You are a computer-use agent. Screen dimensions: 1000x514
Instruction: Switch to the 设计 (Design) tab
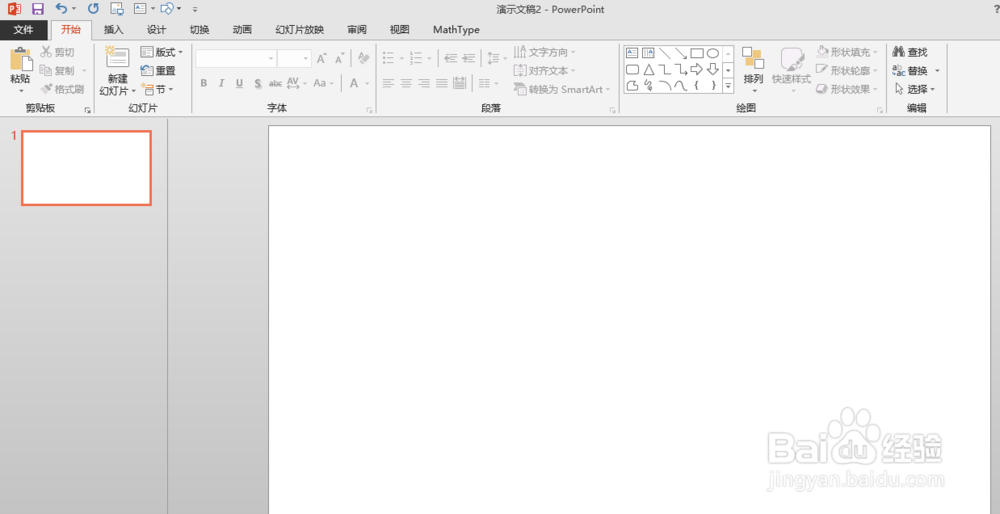(x=156, y=29)
